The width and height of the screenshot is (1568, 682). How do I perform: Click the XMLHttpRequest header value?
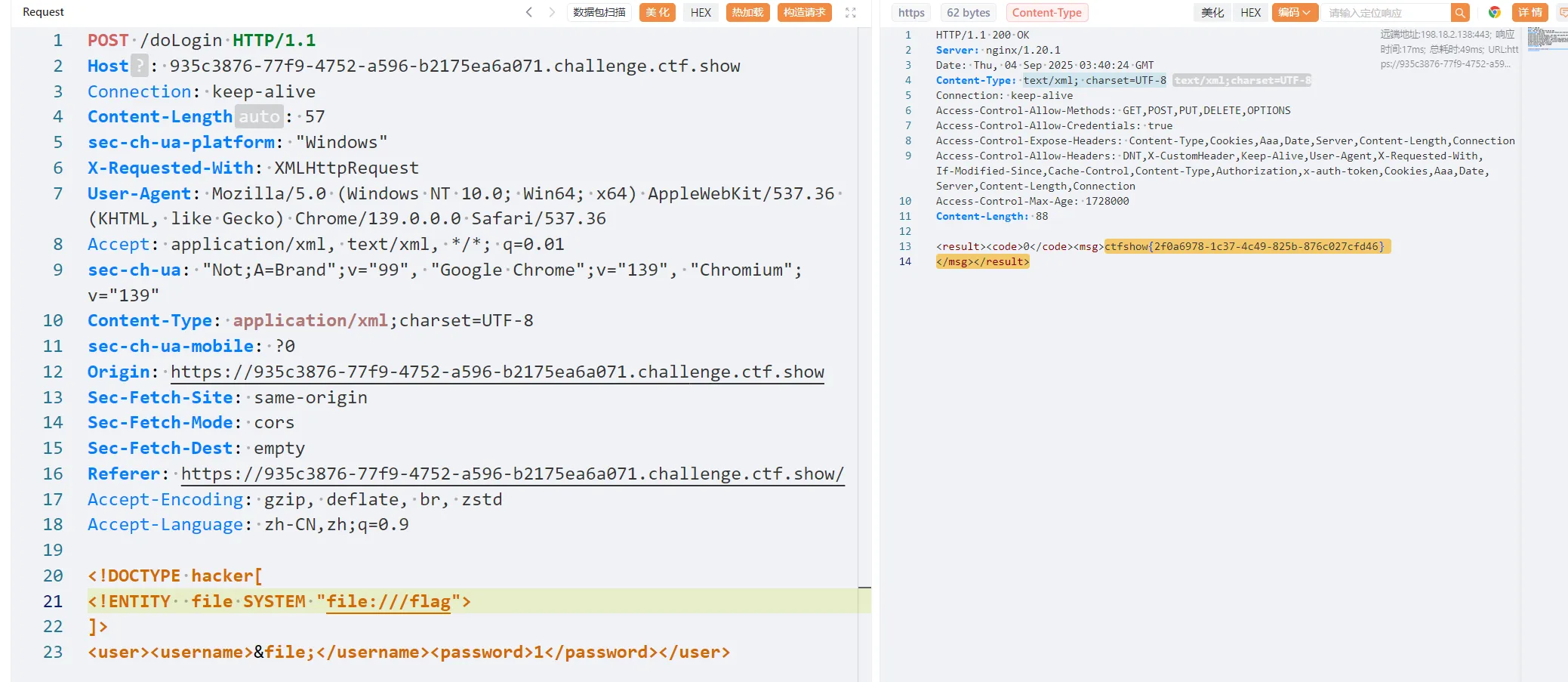(347, 168)
